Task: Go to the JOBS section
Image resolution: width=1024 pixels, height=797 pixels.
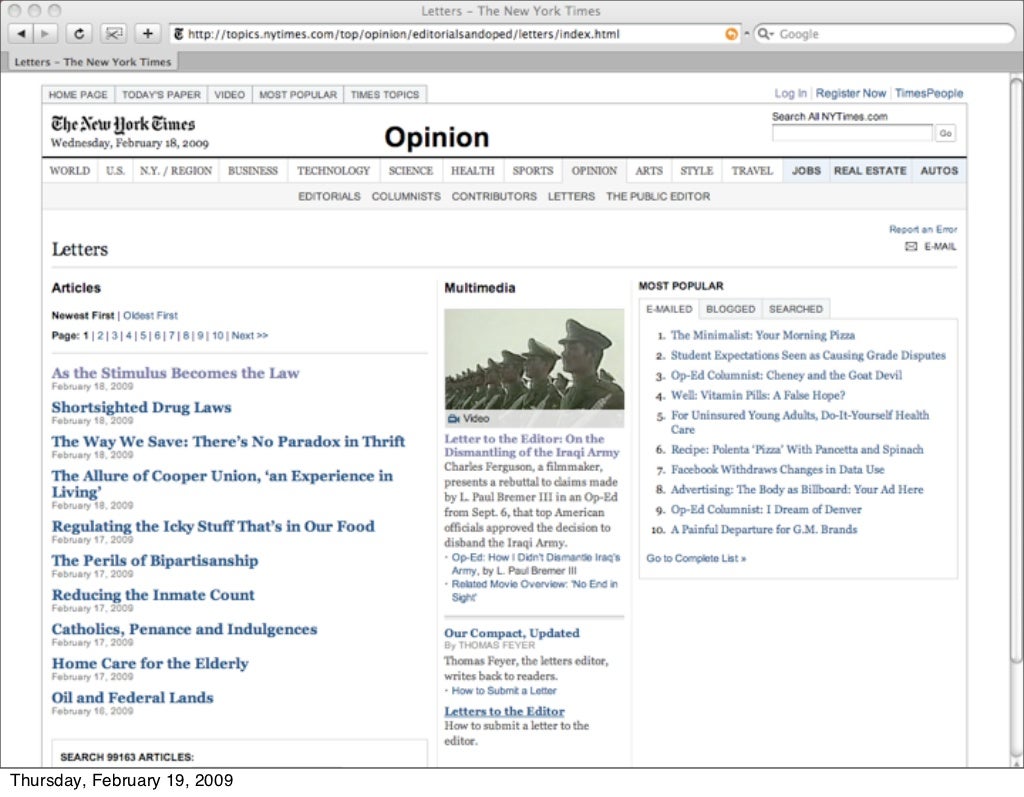Action: [806, 171]
